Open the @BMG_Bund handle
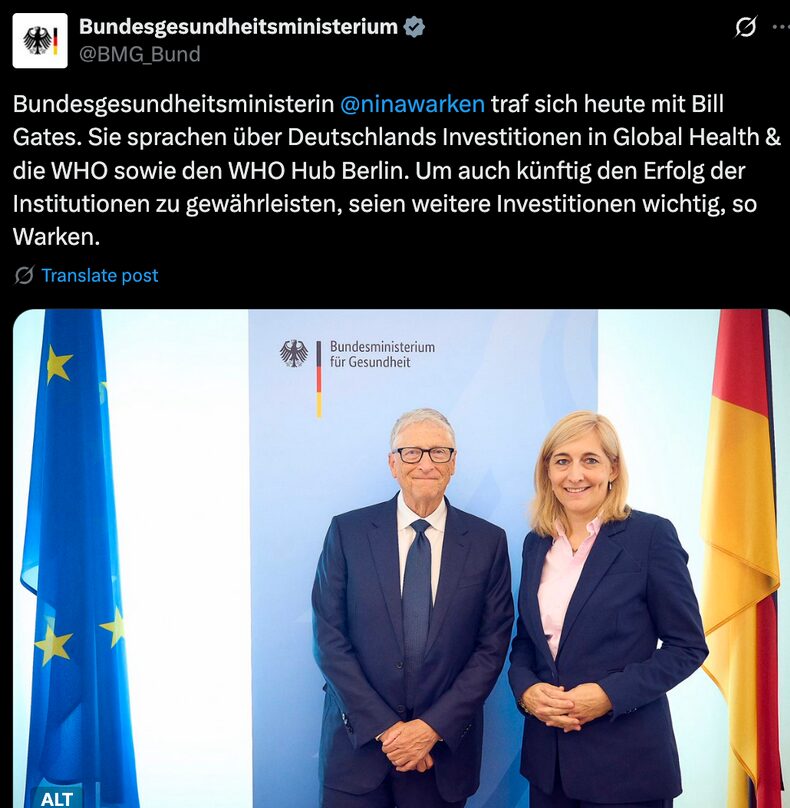The image size is (790, 808). pyautogui.click(x=139, y=54)
